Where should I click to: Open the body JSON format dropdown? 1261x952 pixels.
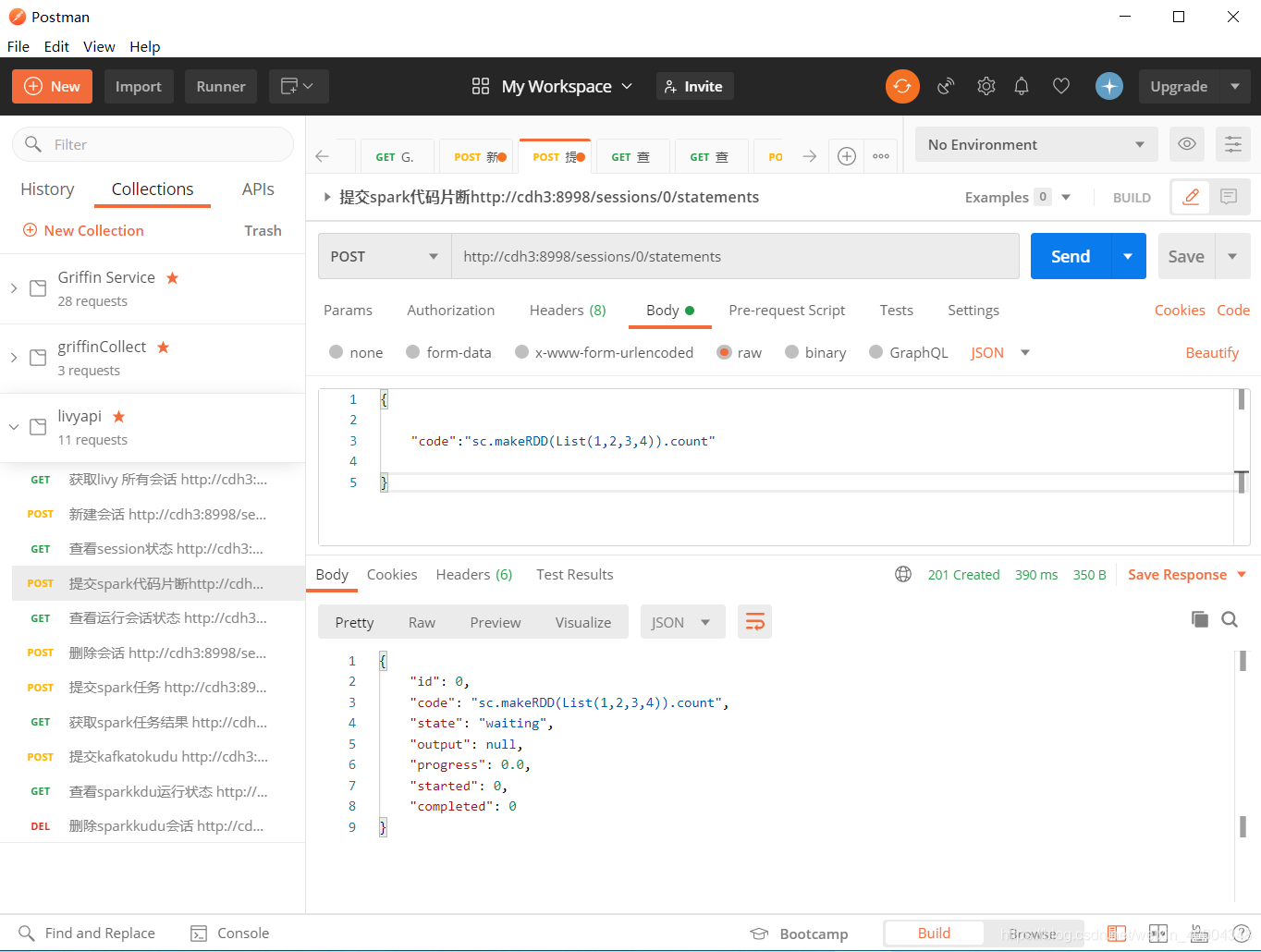tap(1000, 352)
